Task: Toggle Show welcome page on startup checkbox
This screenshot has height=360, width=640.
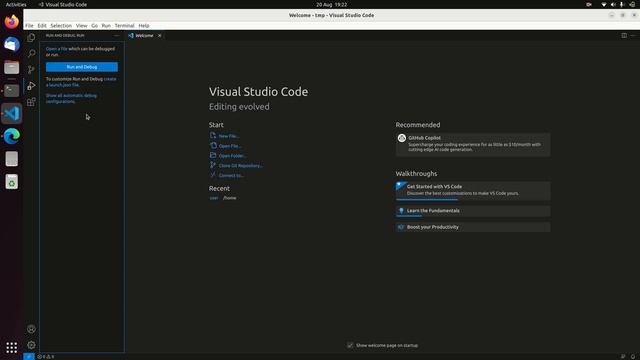Action: 350,345
